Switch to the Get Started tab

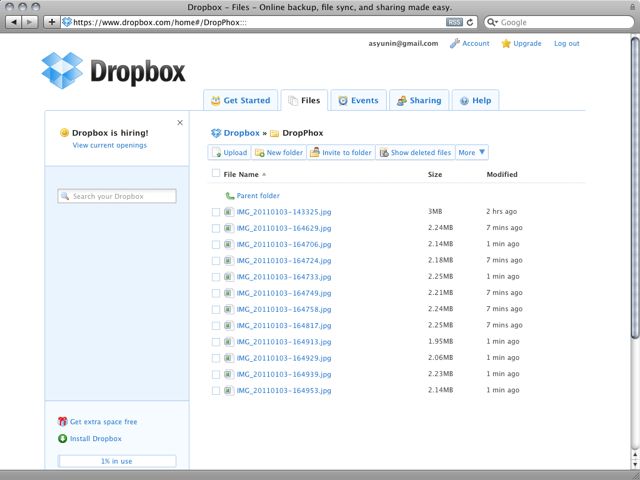240,100
